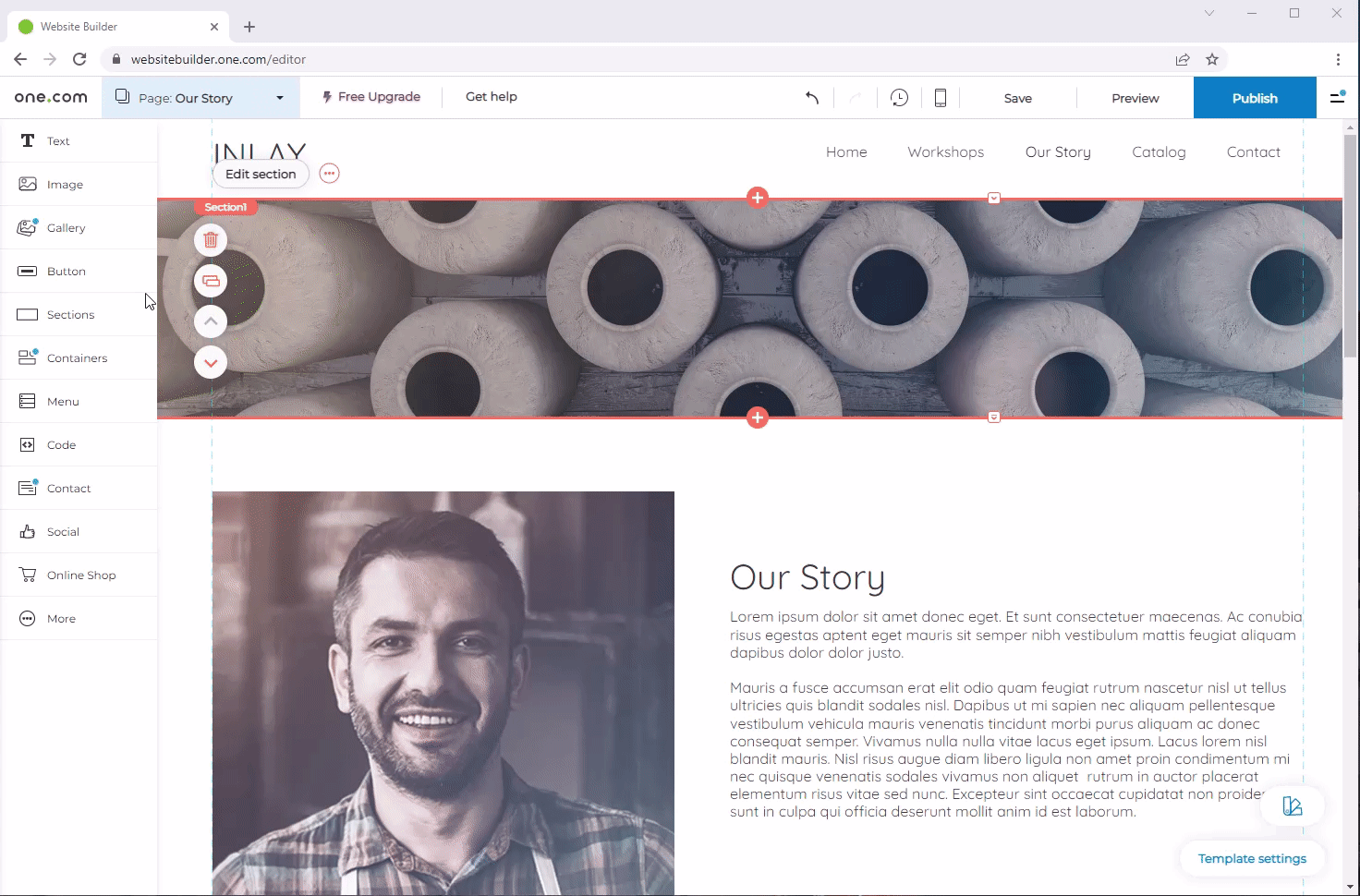Select the portrait photo of the man
The width and height of the screenshot is (1360, 896).
point(443,693)
